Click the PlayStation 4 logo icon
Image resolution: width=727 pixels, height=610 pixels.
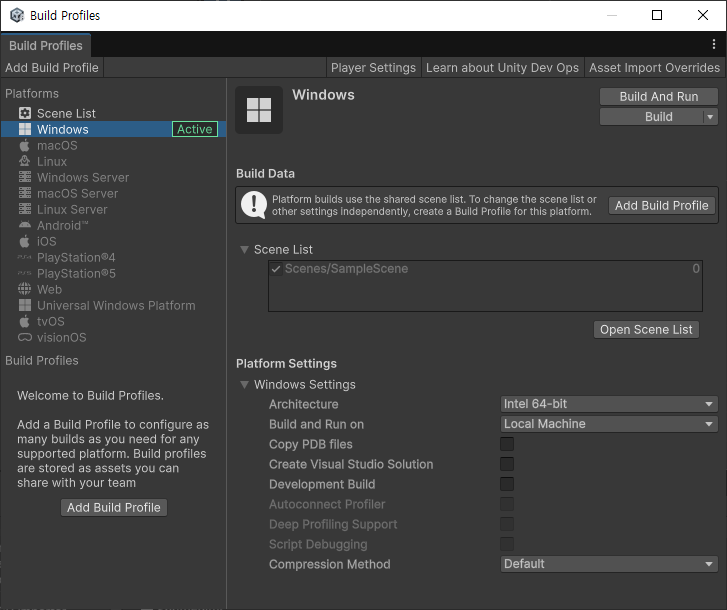(25, 257)
